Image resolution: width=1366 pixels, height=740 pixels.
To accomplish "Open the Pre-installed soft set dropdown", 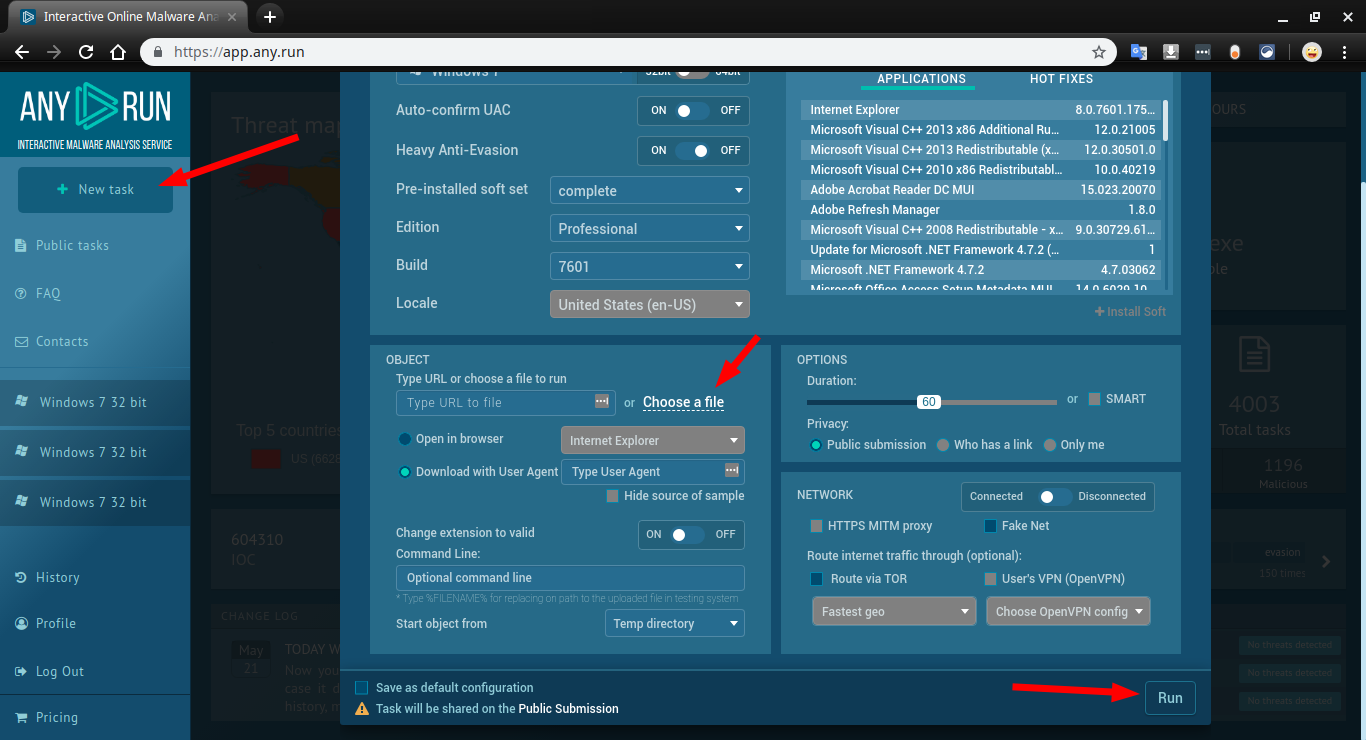I will 650,190.
